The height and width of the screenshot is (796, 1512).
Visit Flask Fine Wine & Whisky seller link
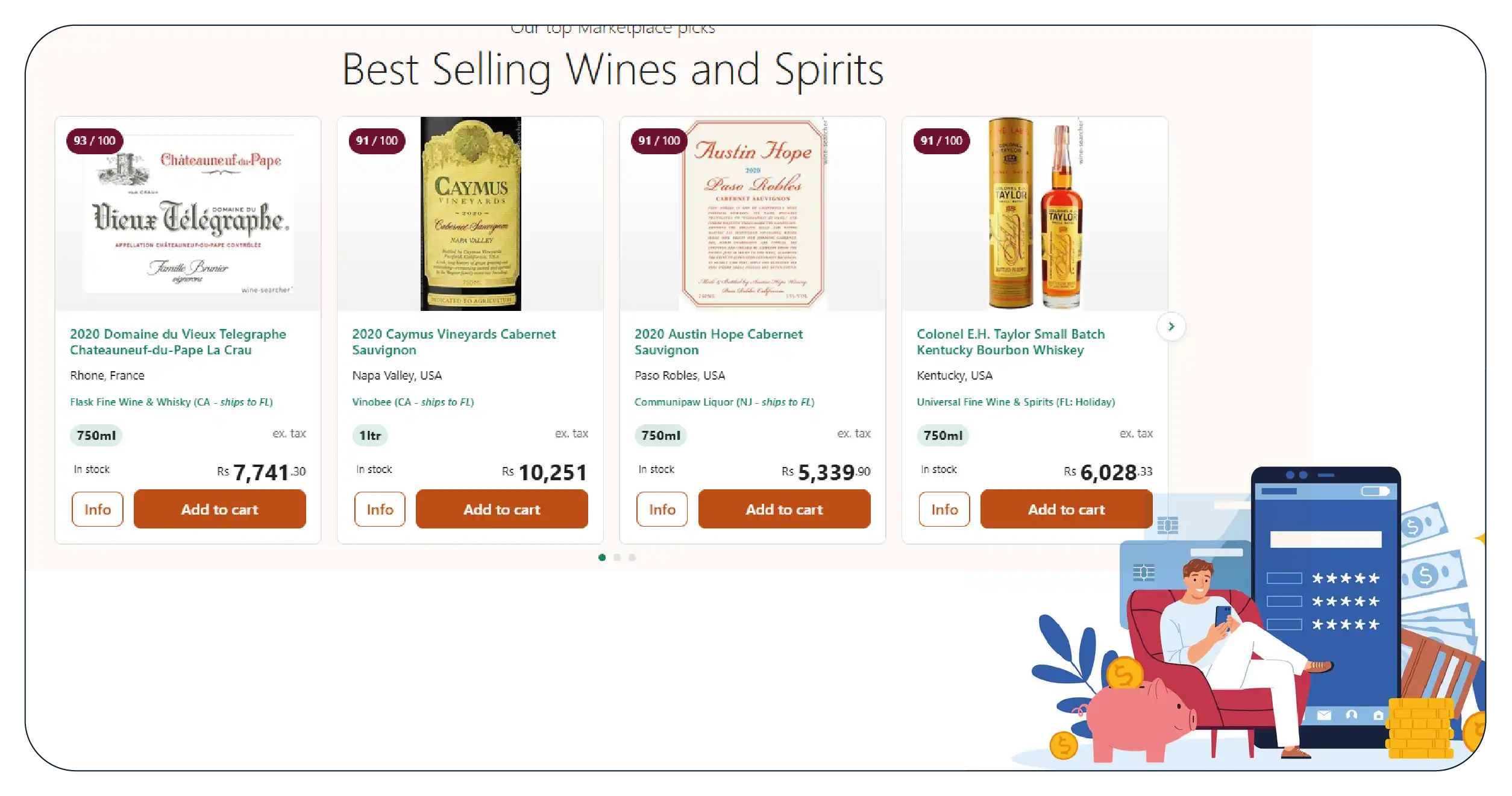coord(171,402)
